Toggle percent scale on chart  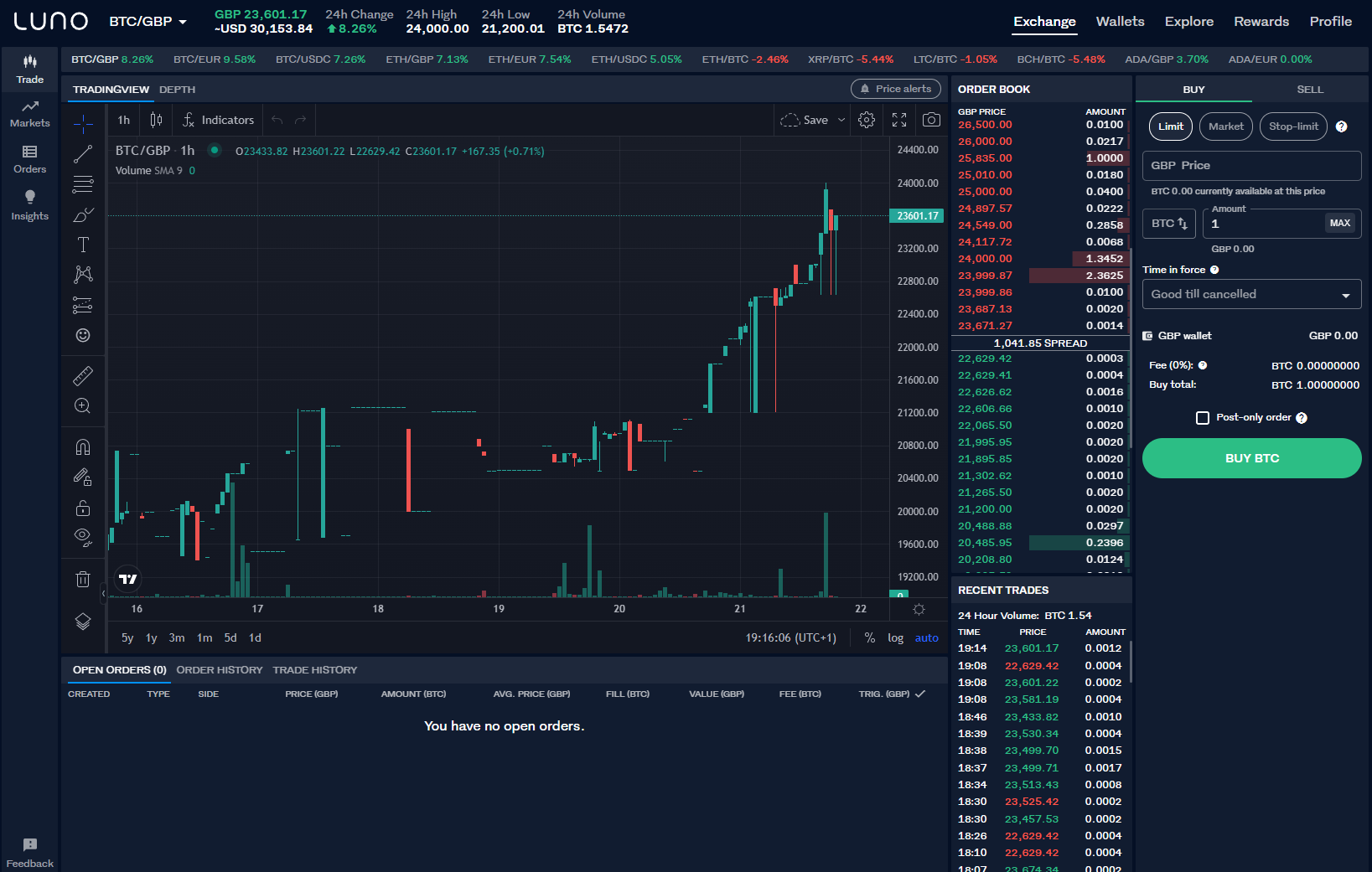click(x=870, y=638)
